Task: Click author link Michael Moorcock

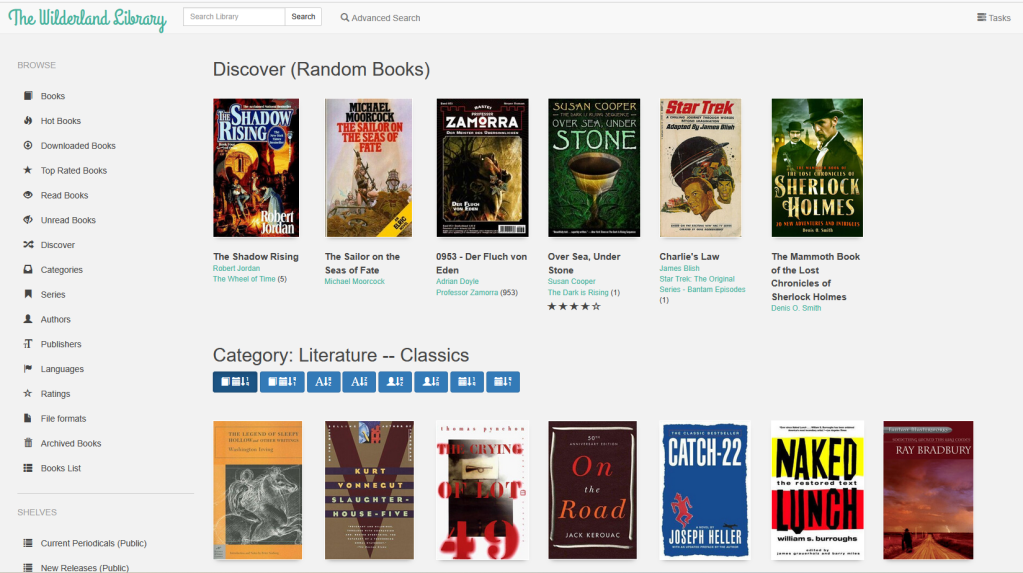Action: (x=354, y=281)
